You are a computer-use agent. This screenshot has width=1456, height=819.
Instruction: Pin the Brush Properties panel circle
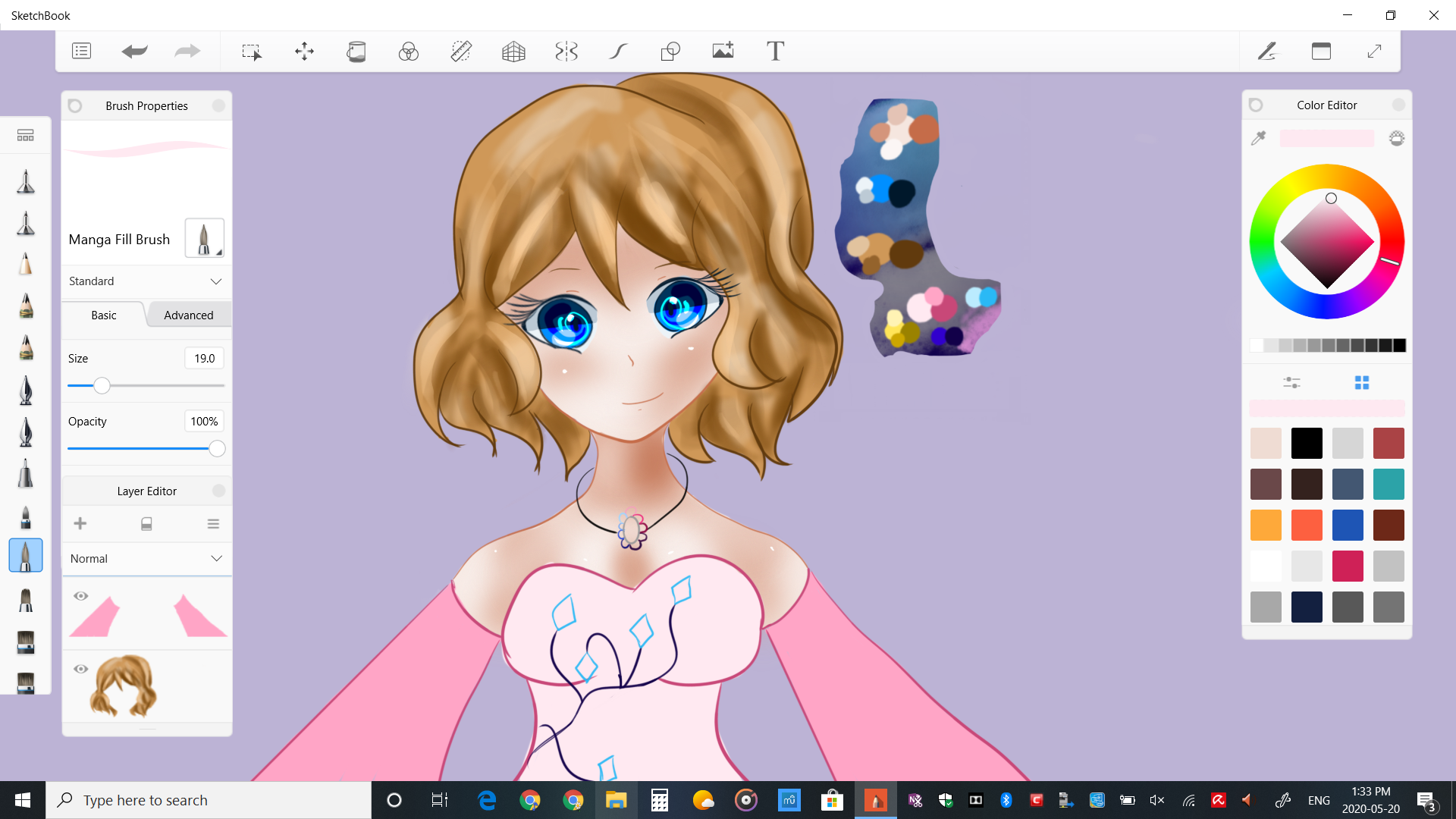74,105
